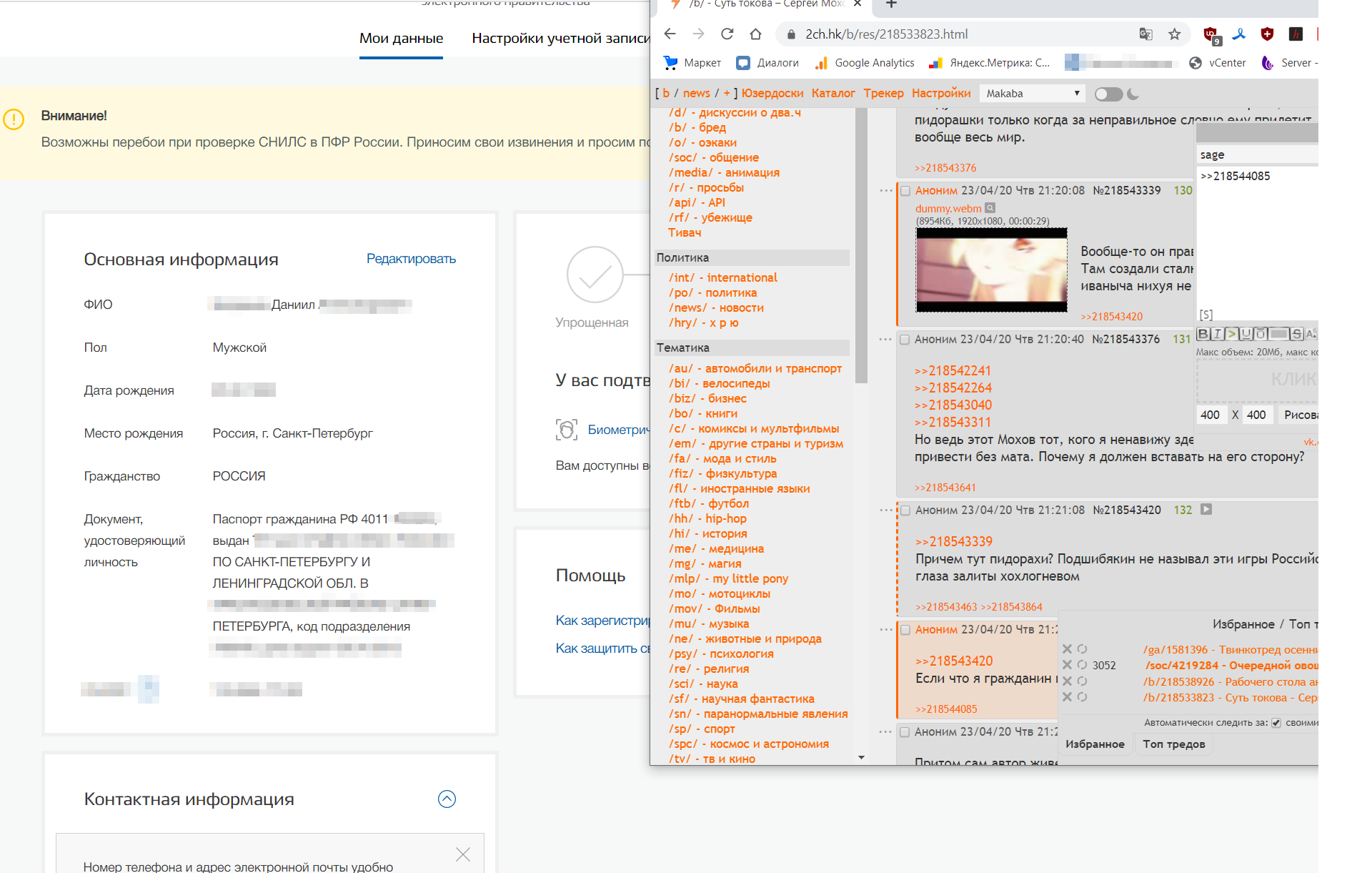1372x873 pixels.
Task: Uncheck the auto-follow own threads checkbox
Action: (1276, 723)
